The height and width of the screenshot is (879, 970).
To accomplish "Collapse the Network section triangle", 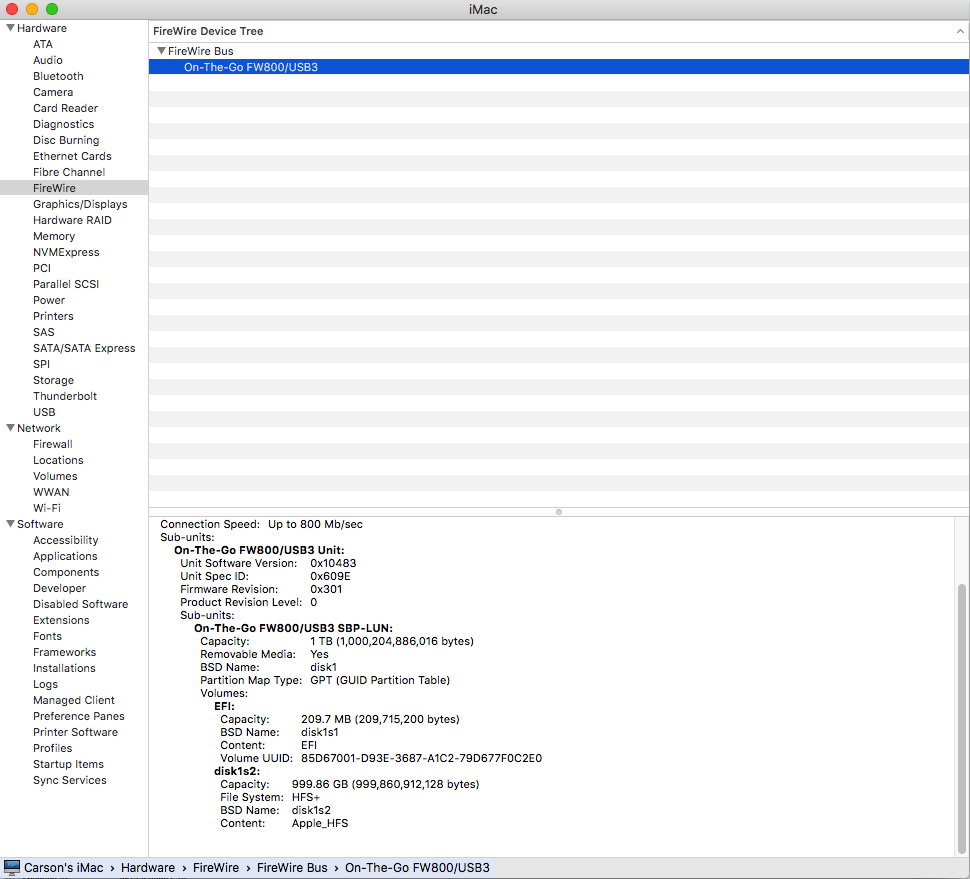I will (x=10, y=428).
